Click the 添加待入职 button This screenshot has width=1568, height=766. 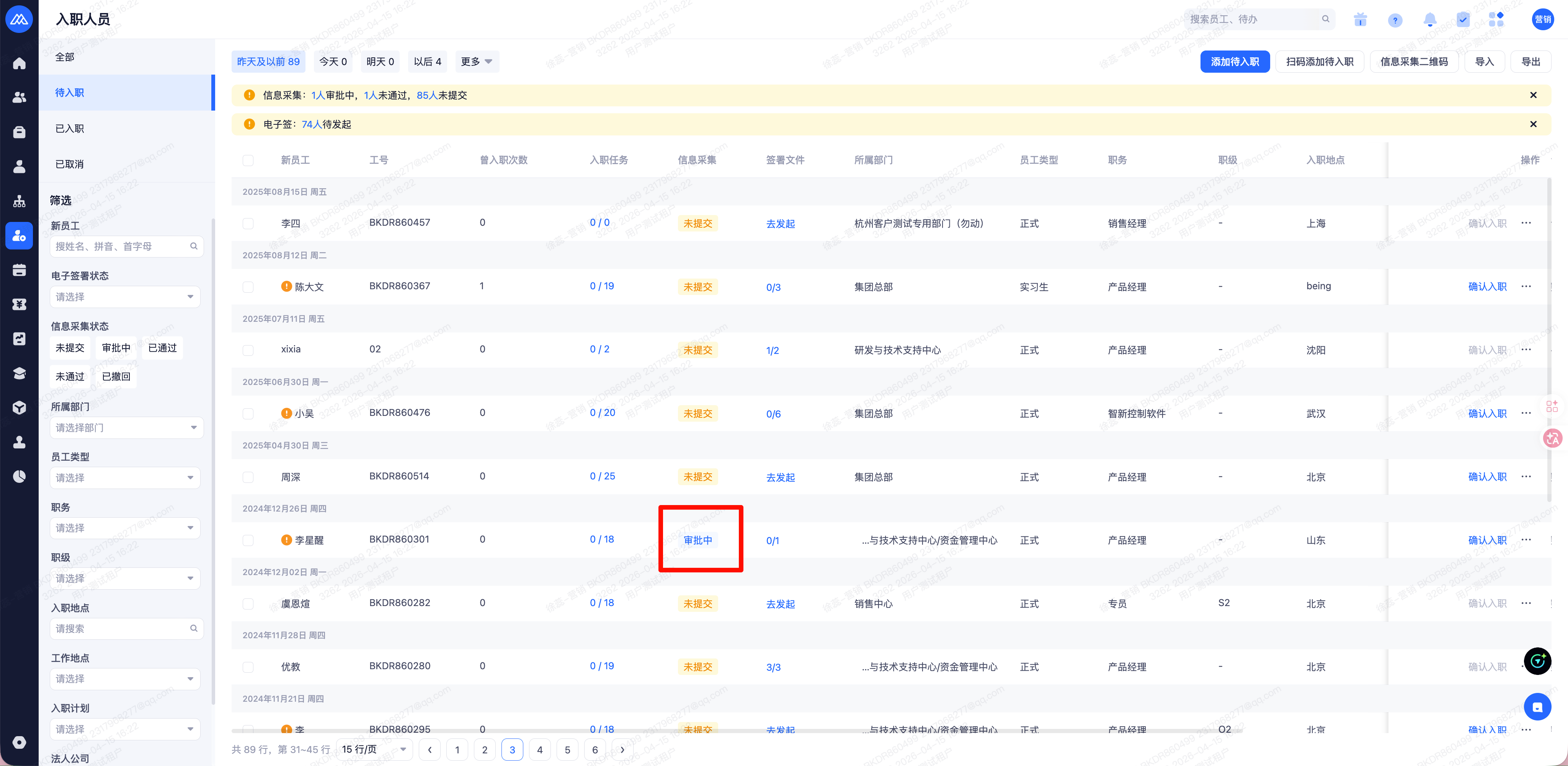tap(1235, 62)
